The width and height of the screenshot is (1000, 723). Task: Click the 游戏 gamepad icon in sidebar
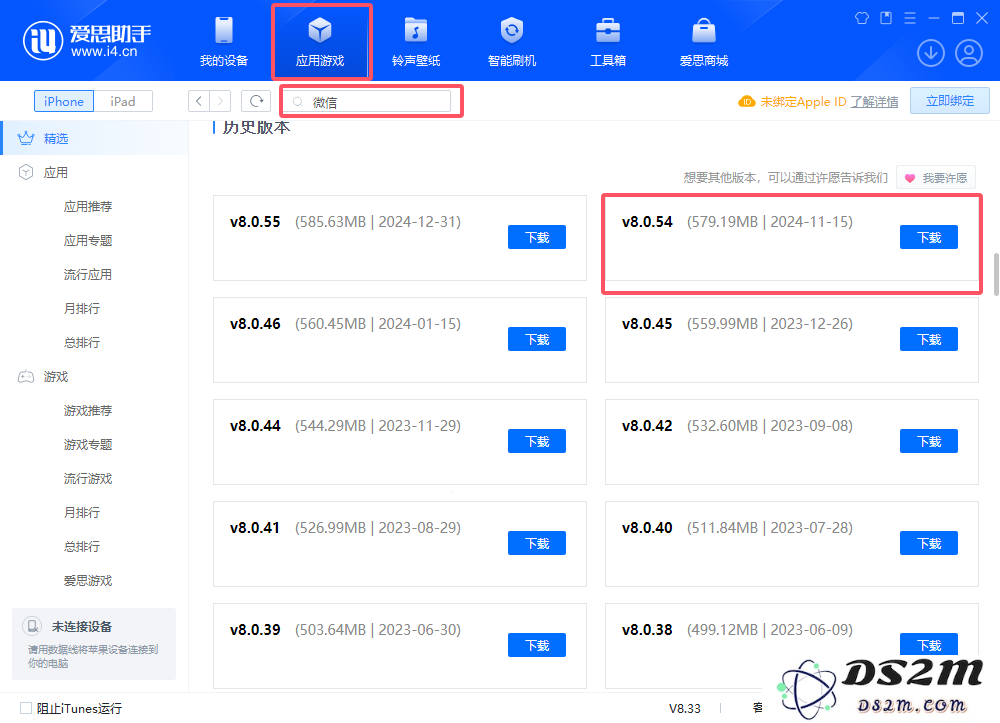click(x=26, y=377)
